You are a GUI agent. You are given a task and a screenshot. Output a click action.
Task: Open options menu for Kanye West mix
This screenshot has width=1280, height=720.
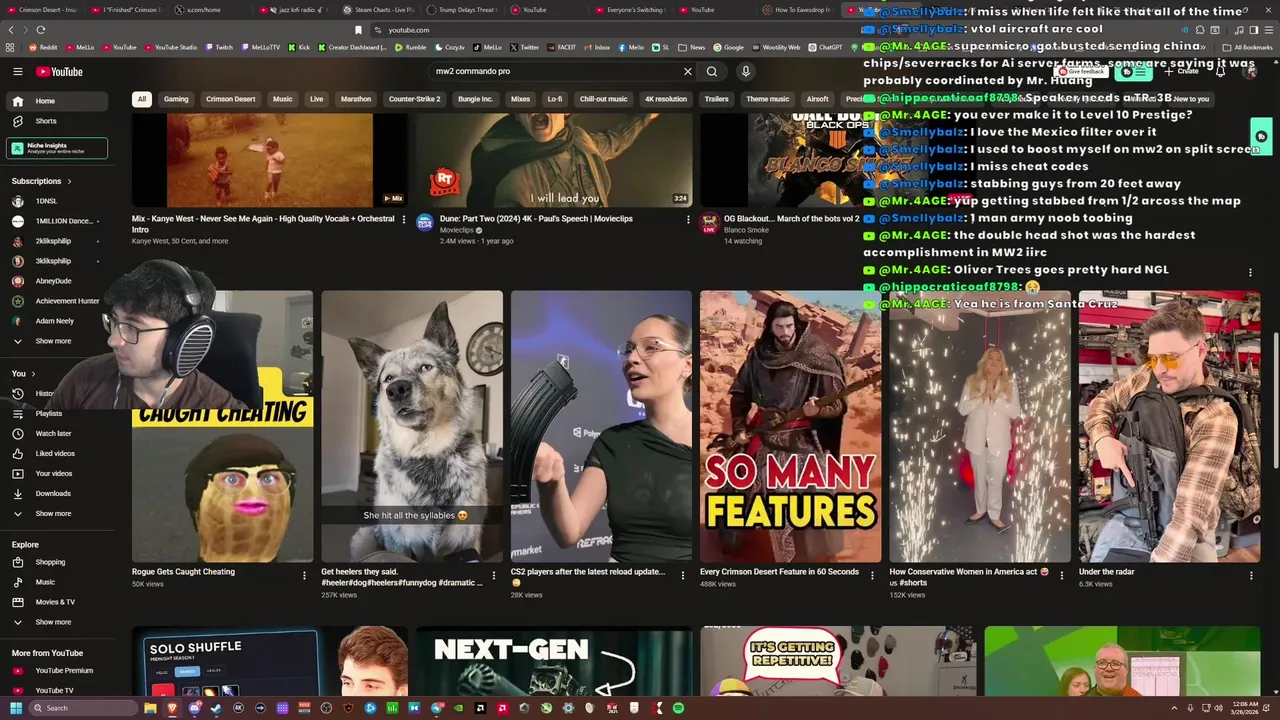(x=404, y=219)
